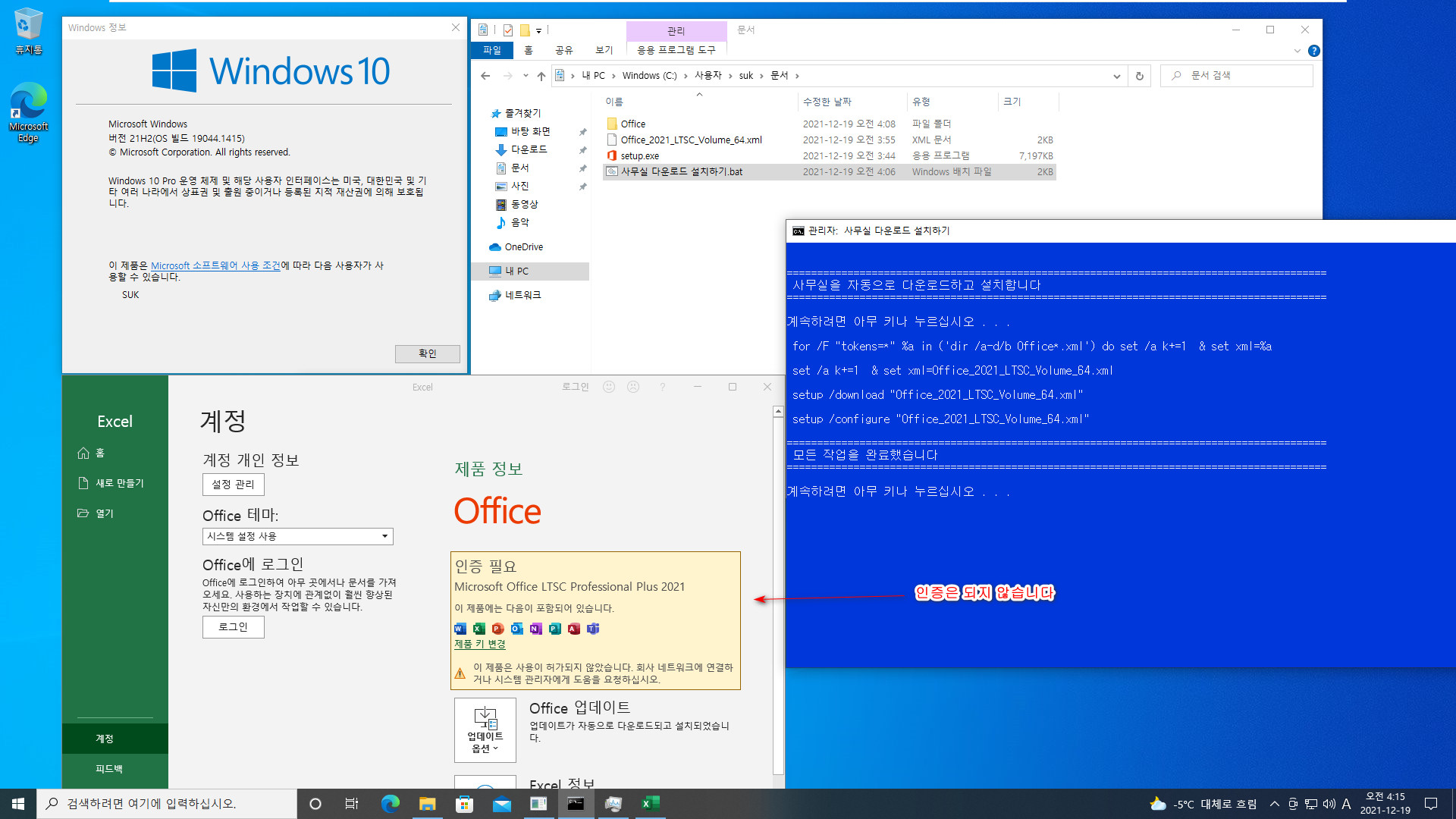Open Explorer 보기 ribbon tab

click(604, 50)
